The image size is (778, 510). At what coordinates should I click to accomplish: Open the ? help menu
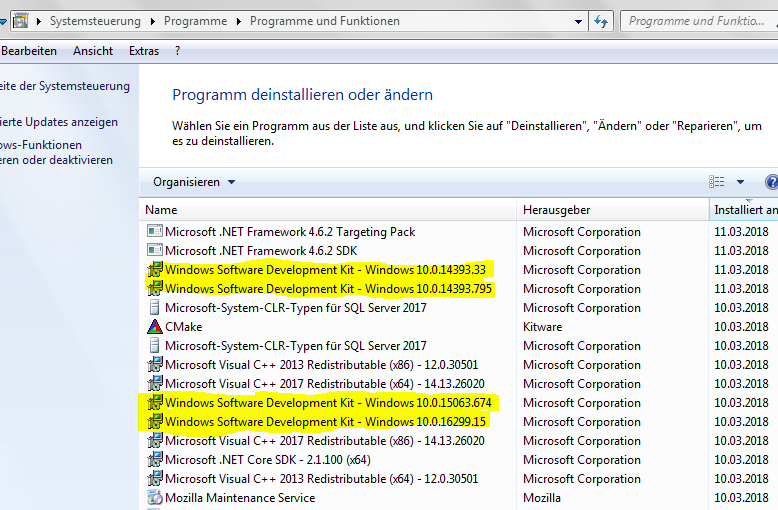pyautogui.click(x=178, y=51)
